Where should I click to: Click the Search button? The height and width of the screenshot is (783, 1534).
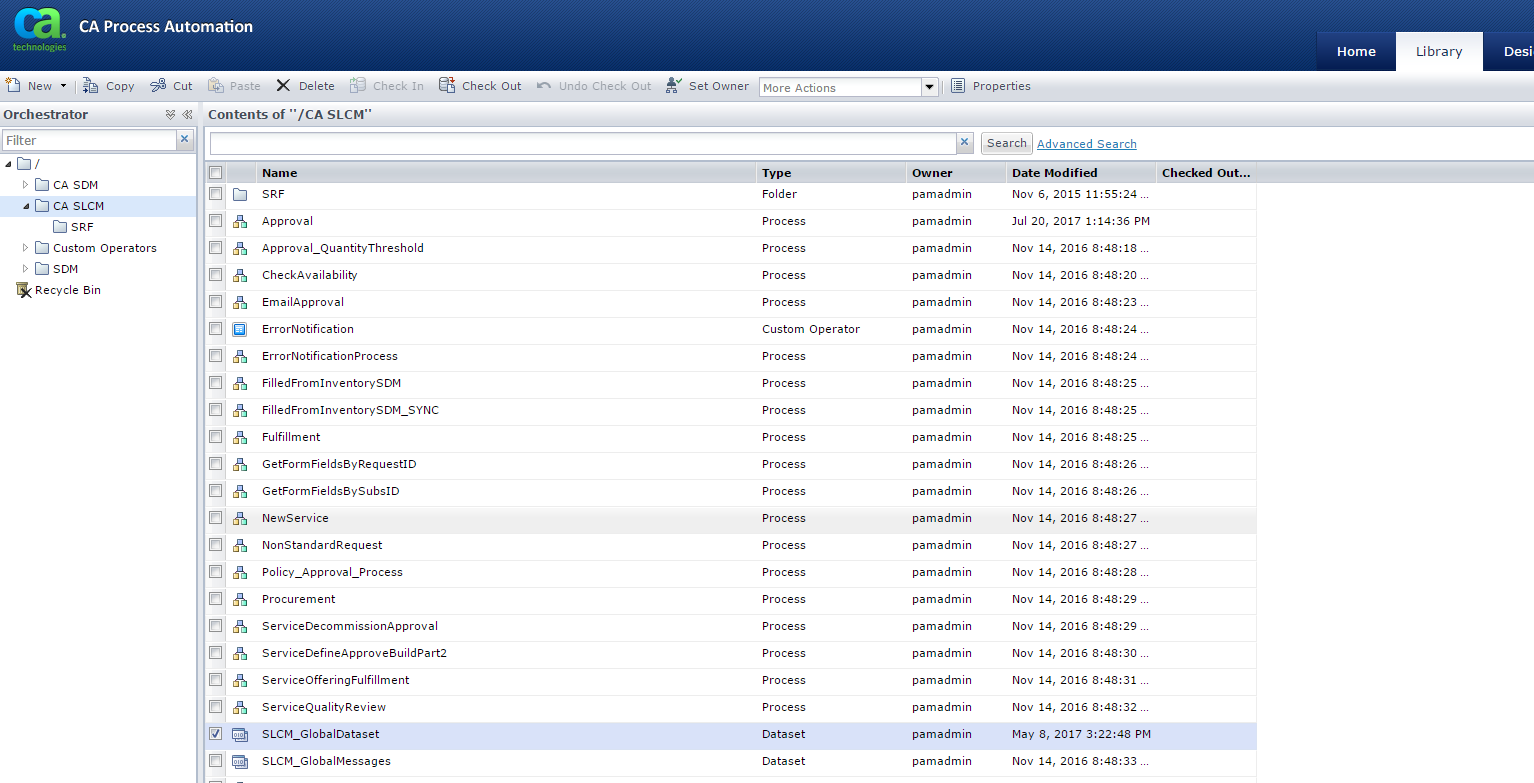tap(1007, 143)
